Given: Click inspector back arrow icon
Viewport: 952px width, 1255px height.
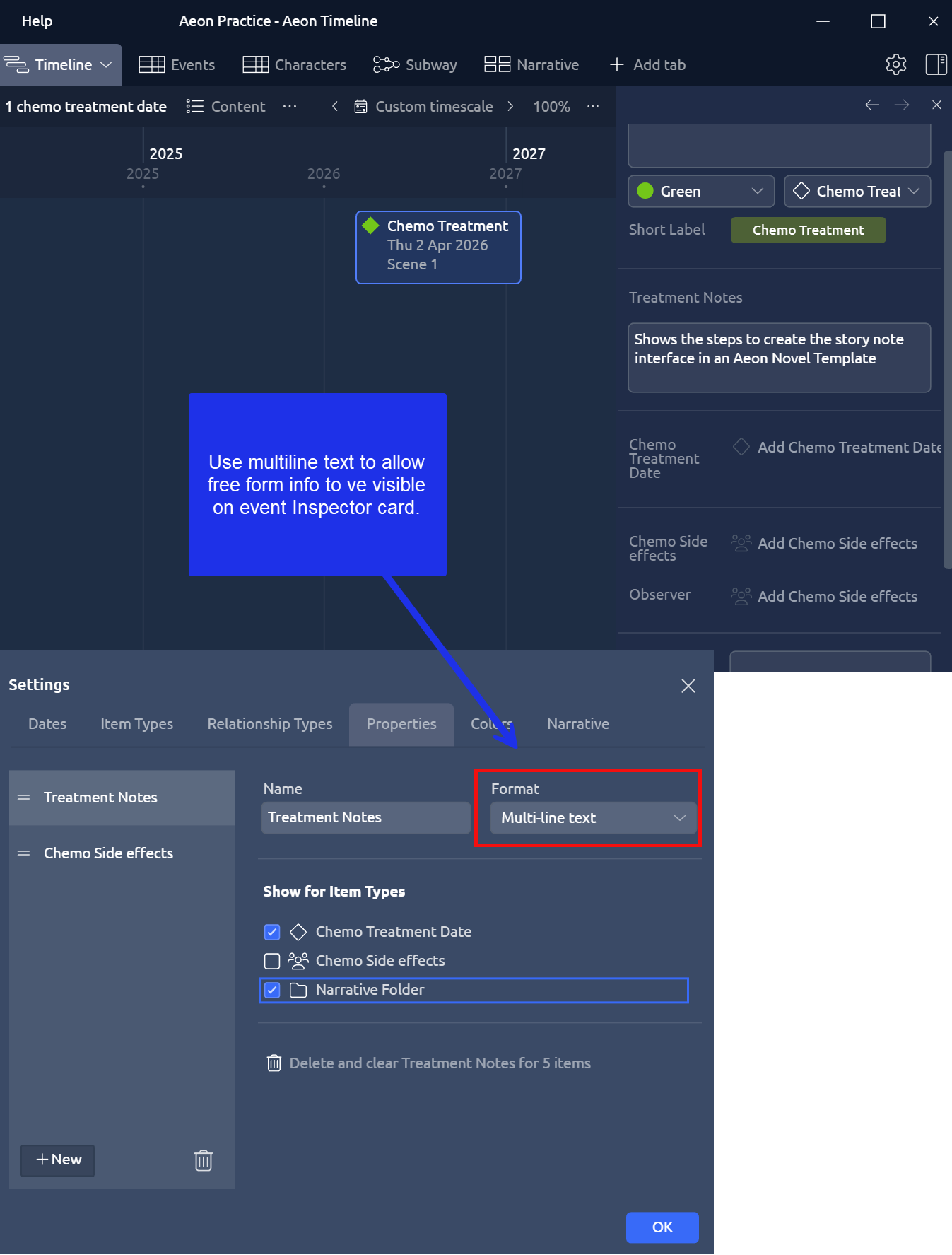Looking at the screenshot, I should click(872, 105).
